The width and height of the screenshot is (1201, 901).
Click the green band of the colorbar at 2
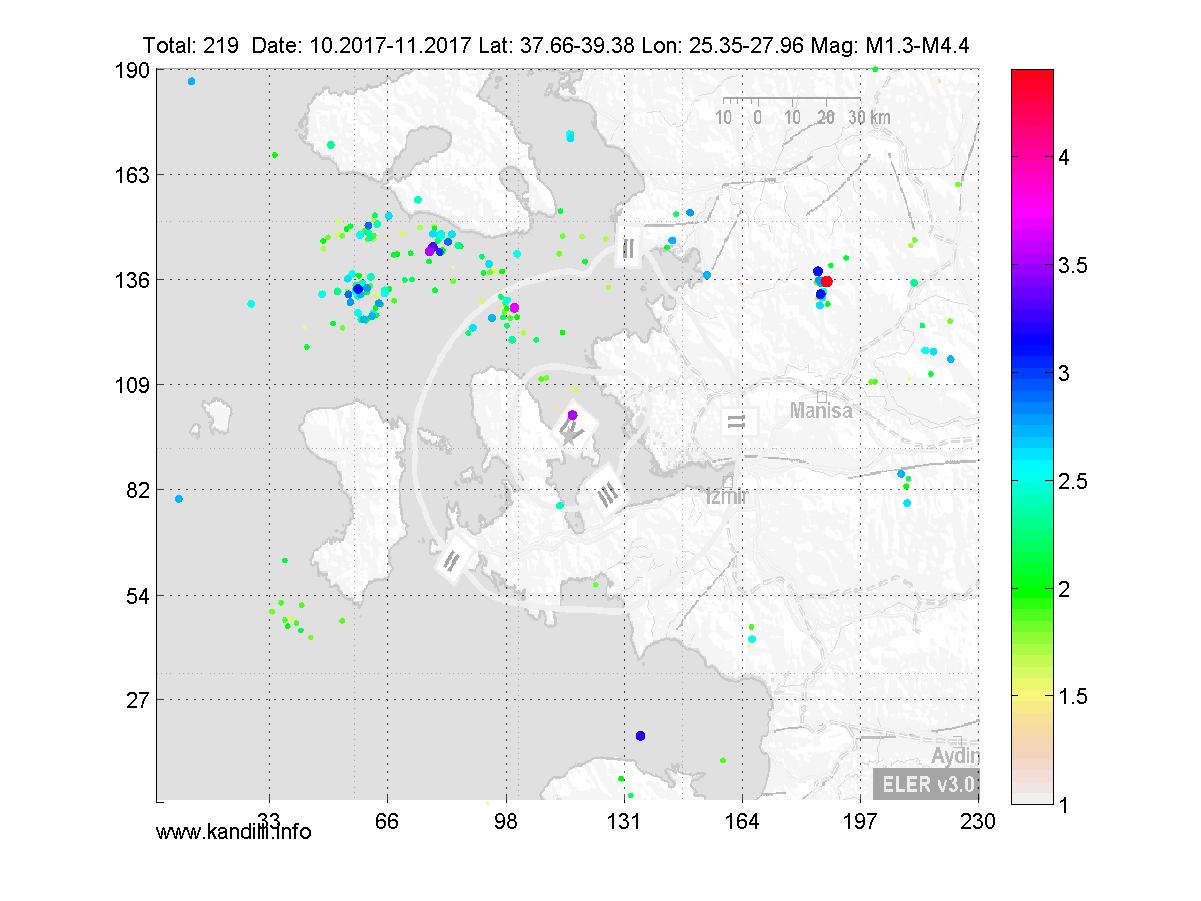(x=1033, y=588)
